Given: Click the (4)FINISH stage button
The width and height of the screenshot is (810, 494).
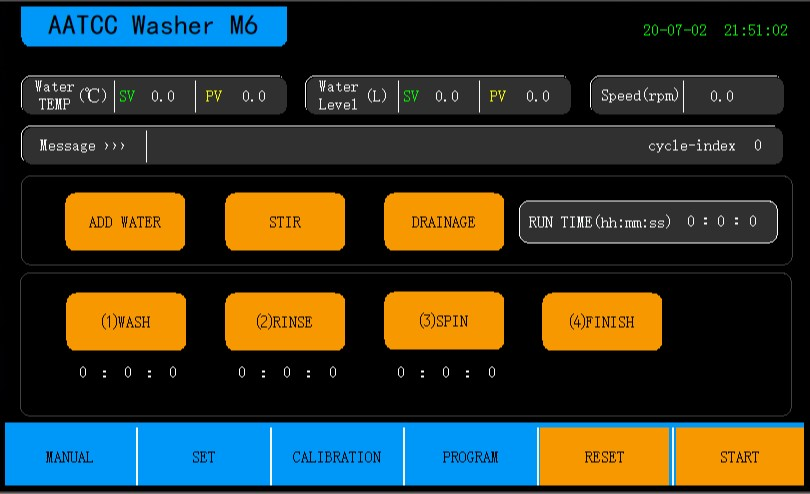Looking at the screenshot, I should pos(602,321).
